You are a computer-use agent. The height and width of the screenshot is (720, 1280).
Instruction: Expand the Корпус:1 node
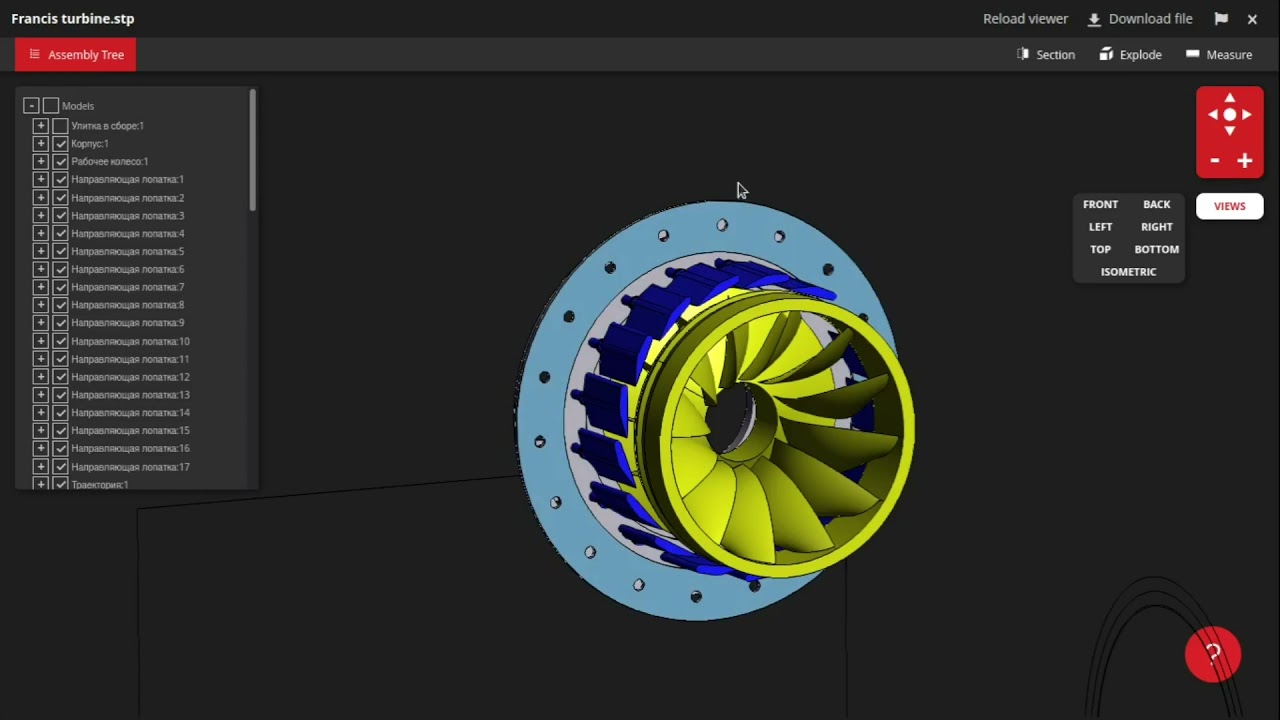40,144
